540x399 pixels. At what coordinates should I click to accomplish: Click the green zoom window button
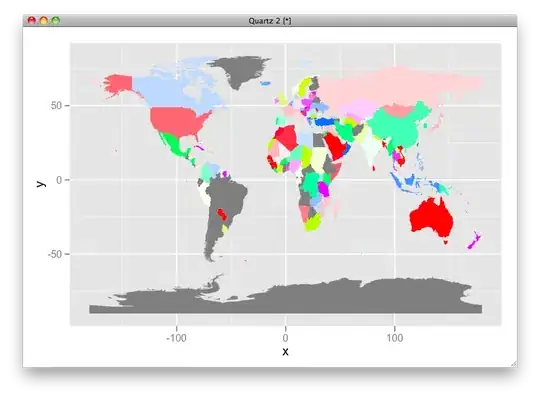tap(56, 20)
